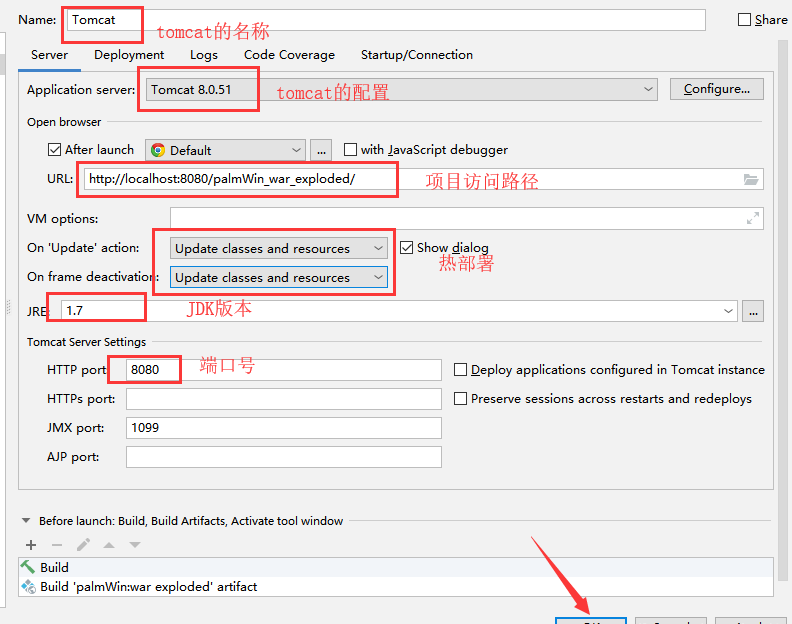Open On frame deactivation dropdown
Image resolution: width=792 pixels, height=624 pixels.
(279, 277)
